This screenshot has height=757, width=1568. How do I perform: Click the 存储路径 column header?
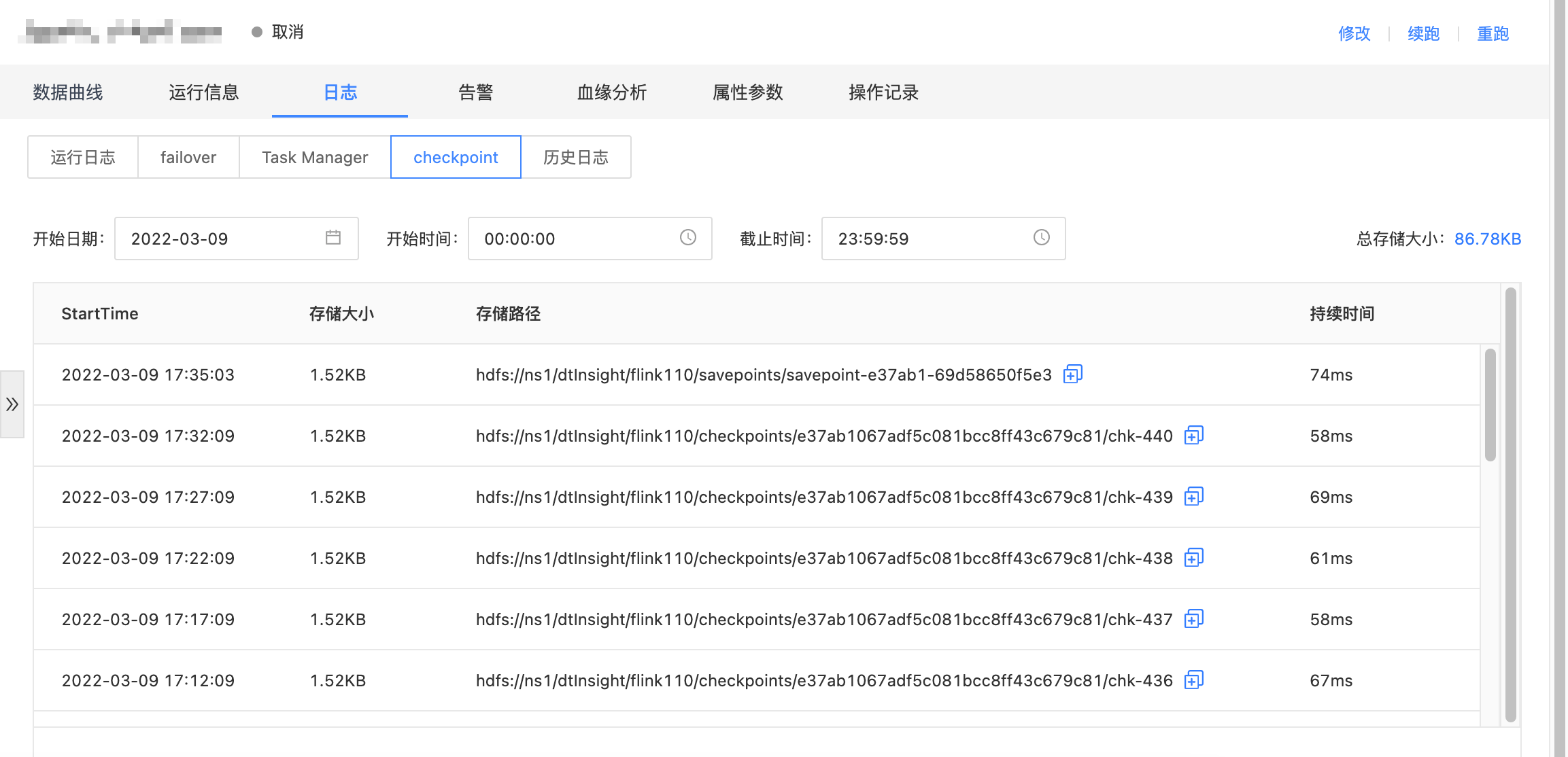click(508, 313)
